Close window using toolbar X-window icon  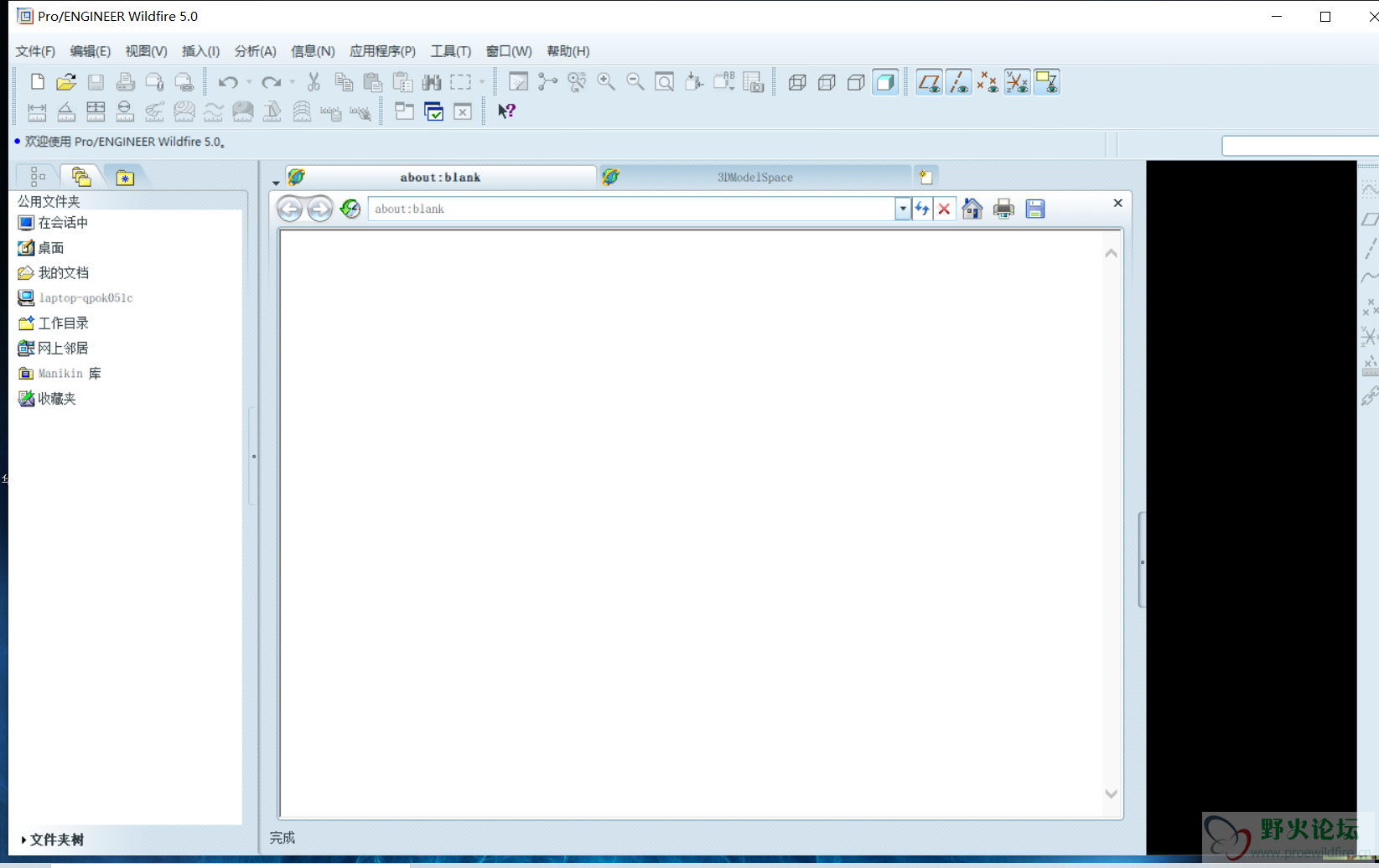click(x=463, y=111)
